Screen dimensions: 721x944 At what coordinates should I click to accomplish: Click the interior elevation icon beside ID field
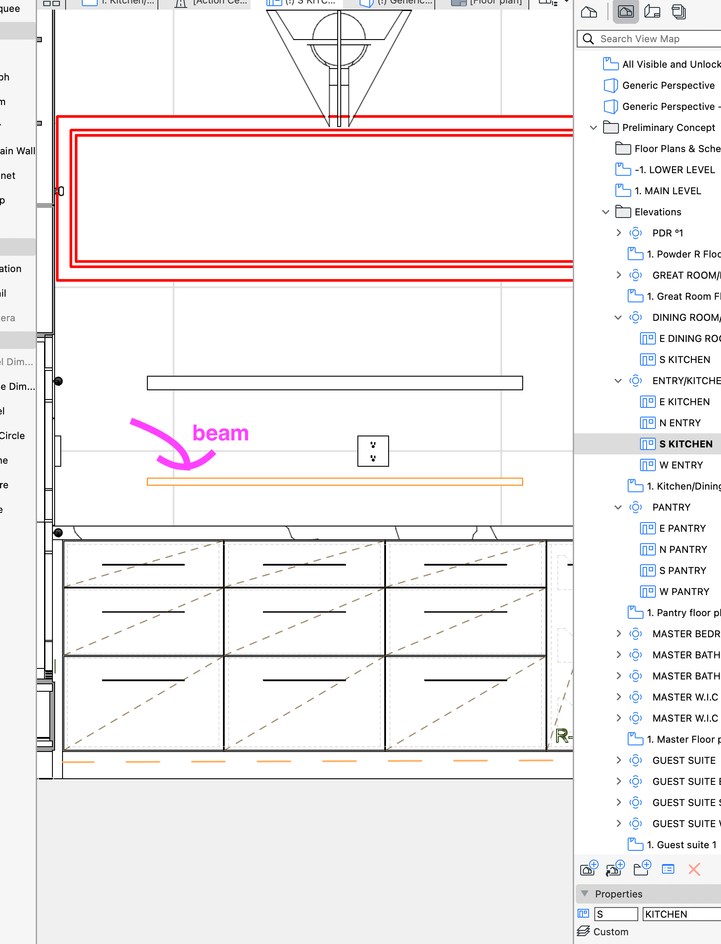(583, 914)
